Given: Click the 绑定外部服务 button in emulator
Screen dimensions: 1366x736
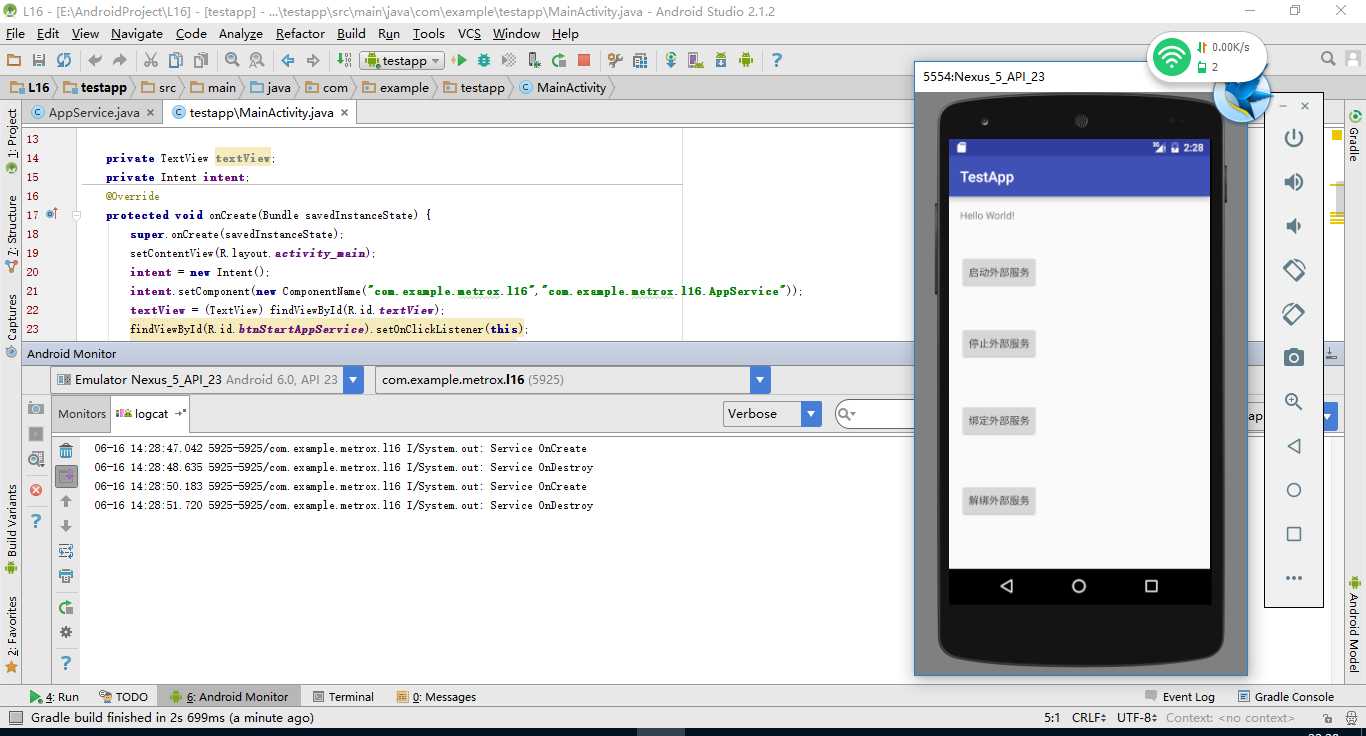Looking at the screenshot, I should (x=999, y=421).
